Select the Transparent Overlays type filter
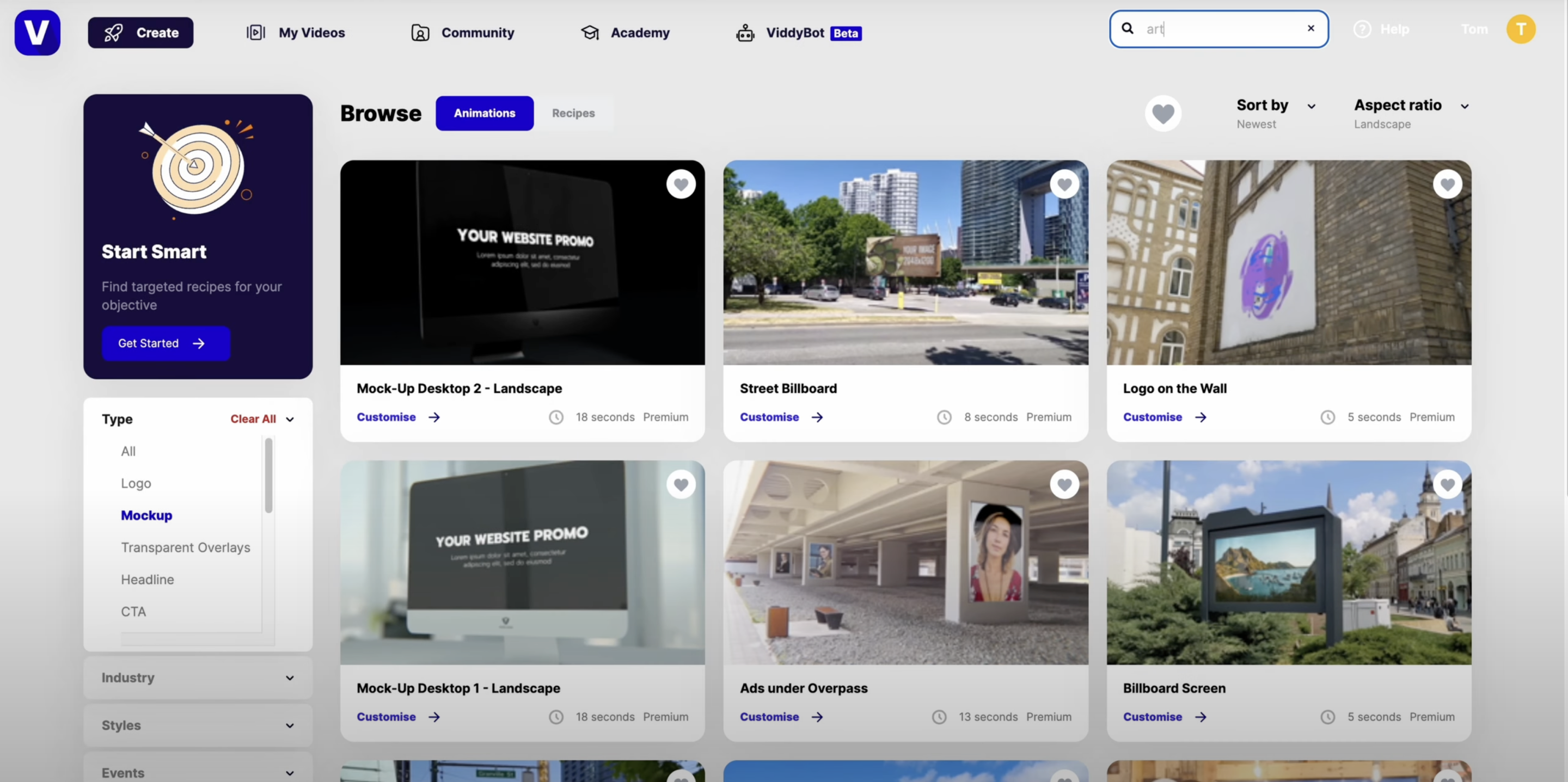The image size is (1568, 782). [185, 547]
